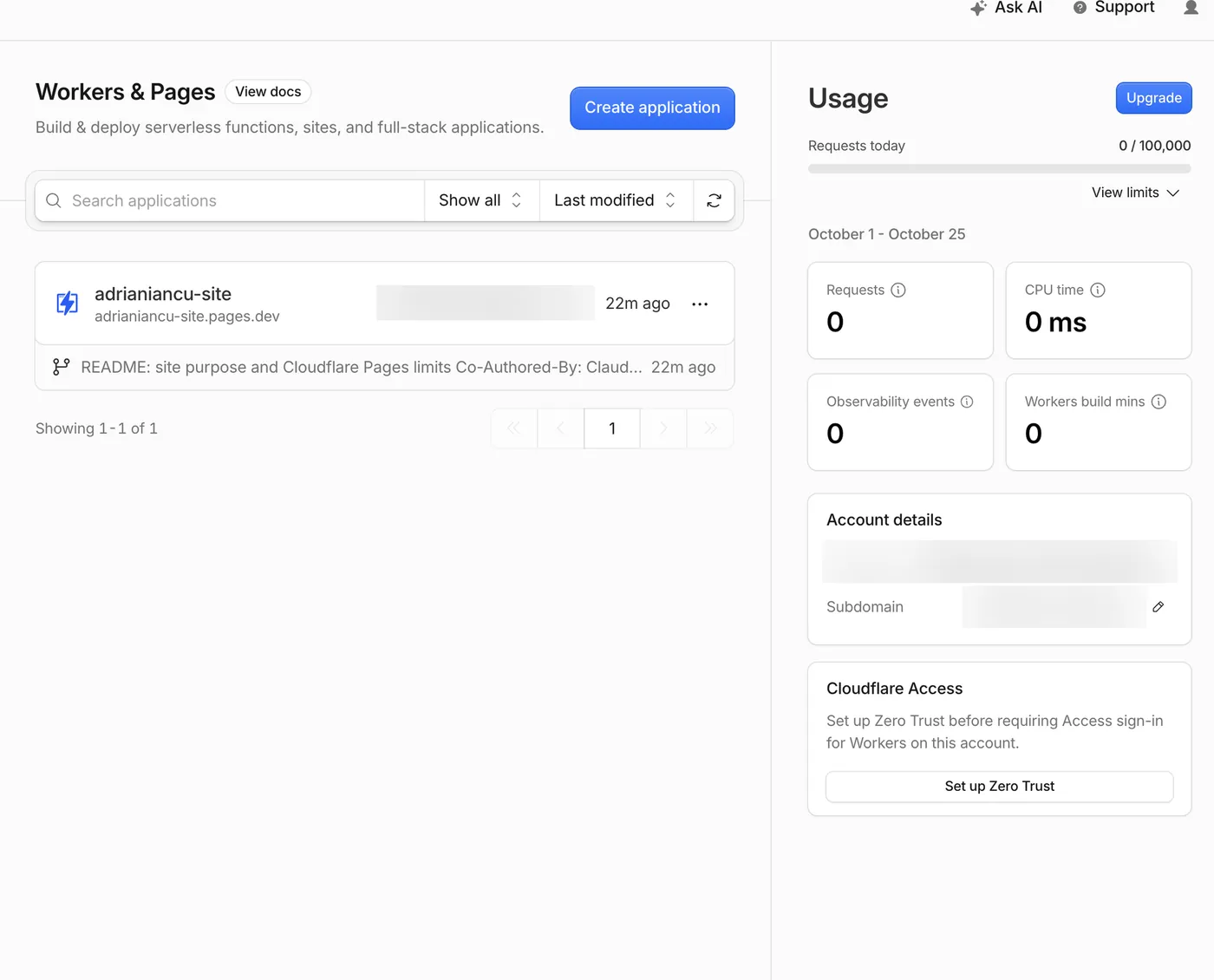Expand View limits section
This screenshot has height=980, width=1214.
[1135, 193]
